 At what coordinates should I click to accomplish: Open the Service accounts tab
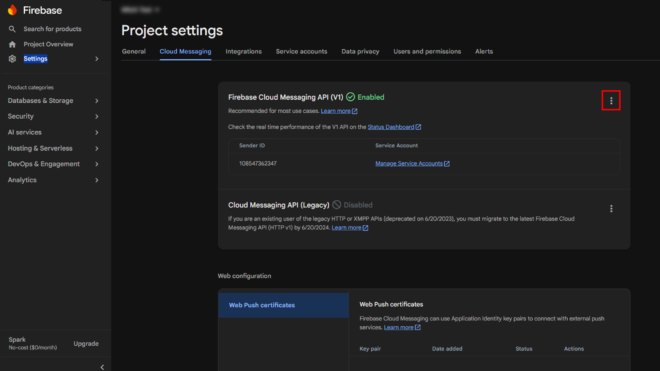(x=301, y=51)
